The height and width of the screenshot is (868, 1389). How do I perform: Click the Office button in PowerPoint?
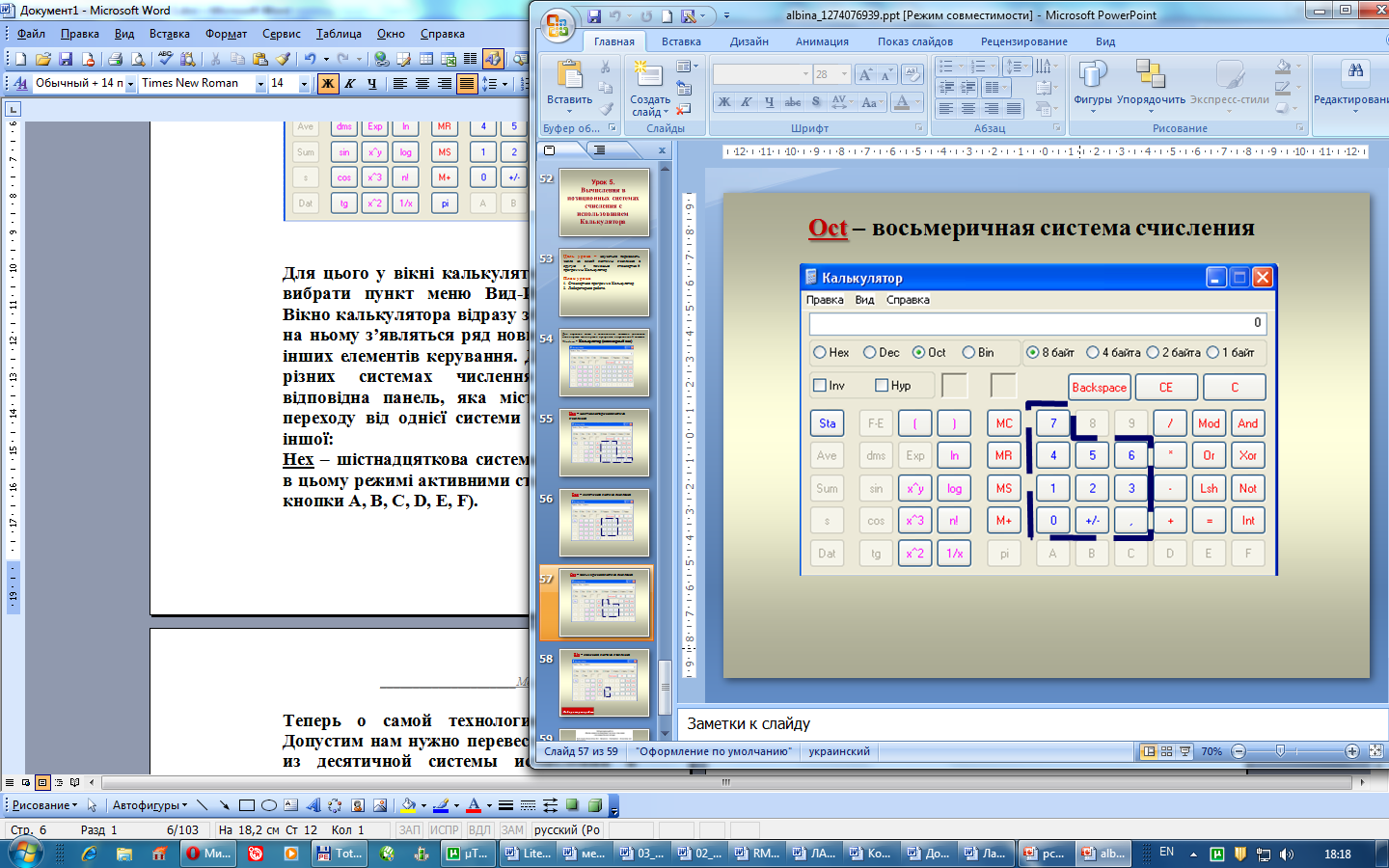click(558, 26)
